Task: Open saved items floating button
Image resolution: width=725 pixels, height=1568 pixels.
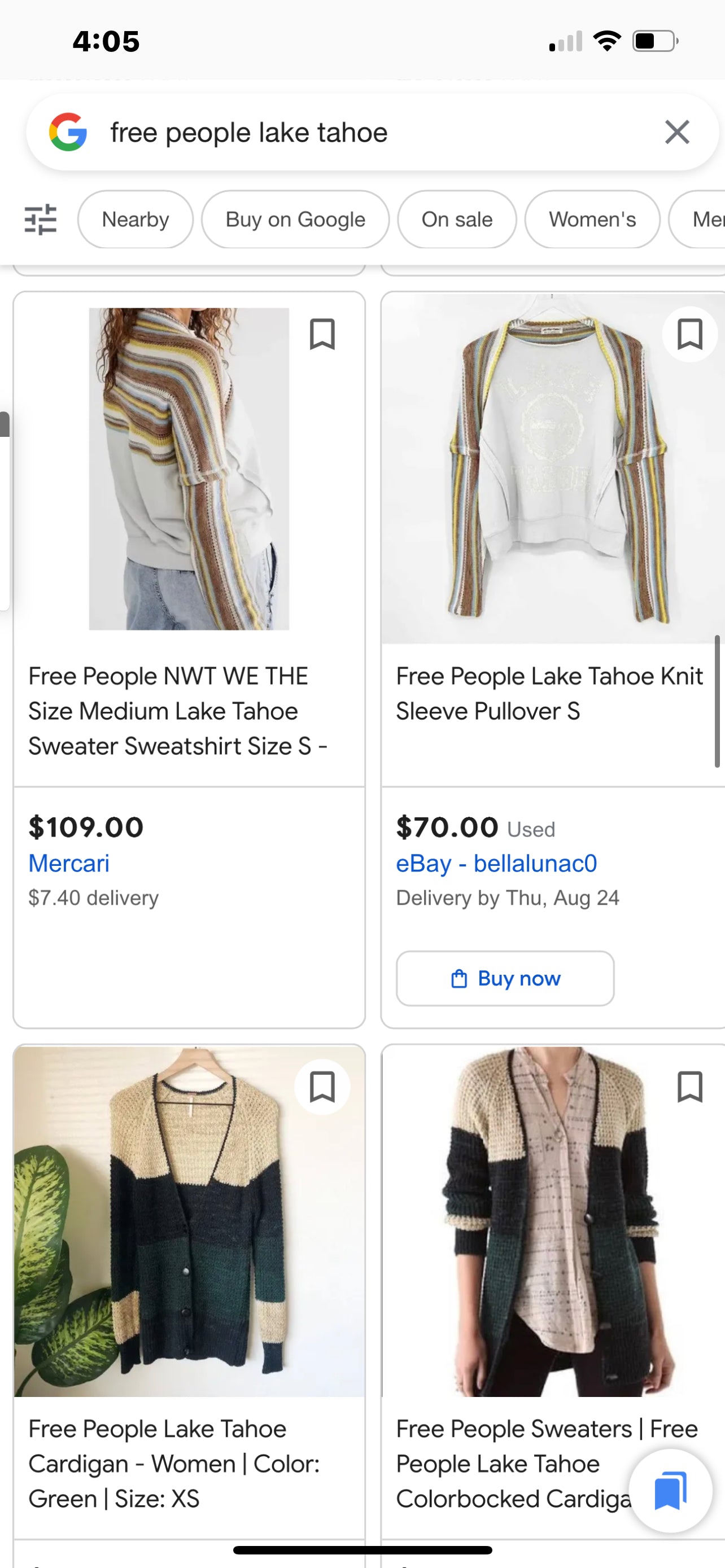Action: point(670,1491)
